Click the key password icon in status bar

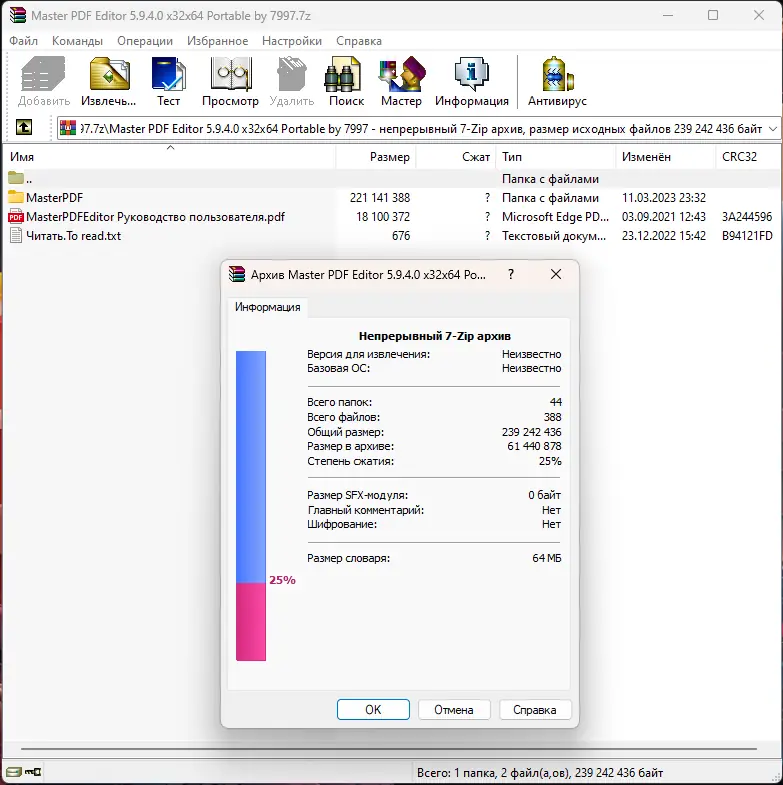tap(33, 771)
